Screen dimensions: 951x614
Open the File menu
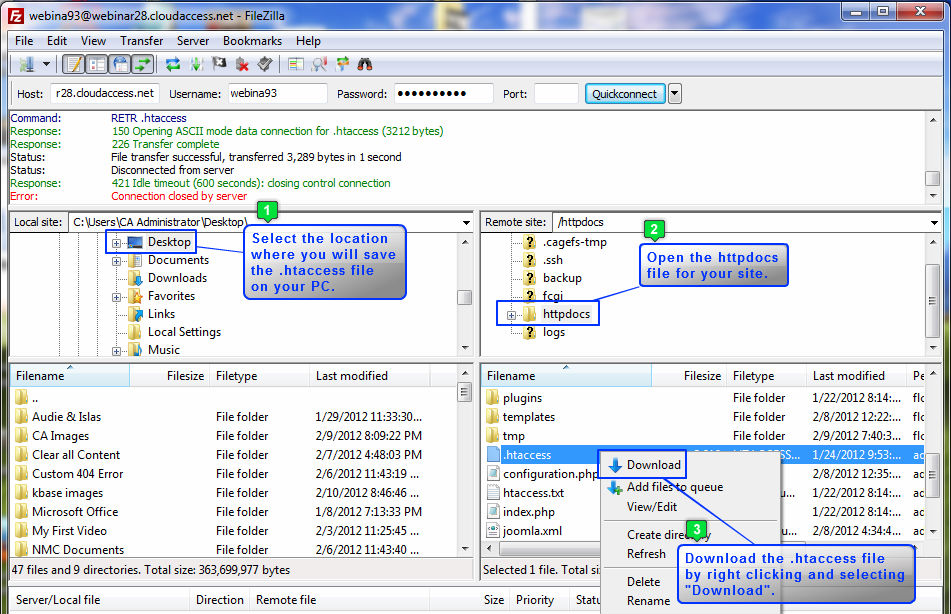(x=24, y=41)
